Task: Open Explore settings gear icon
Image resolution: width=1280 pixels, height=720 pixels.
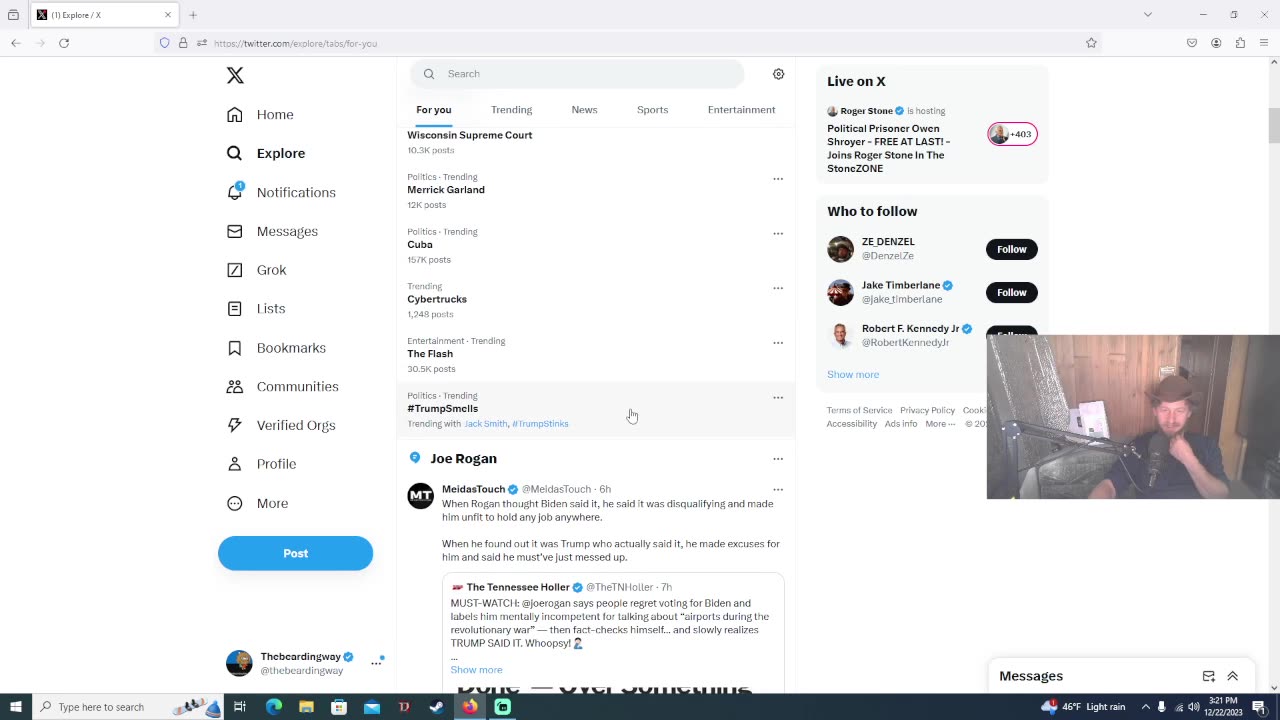Action: pyautogui.click(x=778, y=74)
